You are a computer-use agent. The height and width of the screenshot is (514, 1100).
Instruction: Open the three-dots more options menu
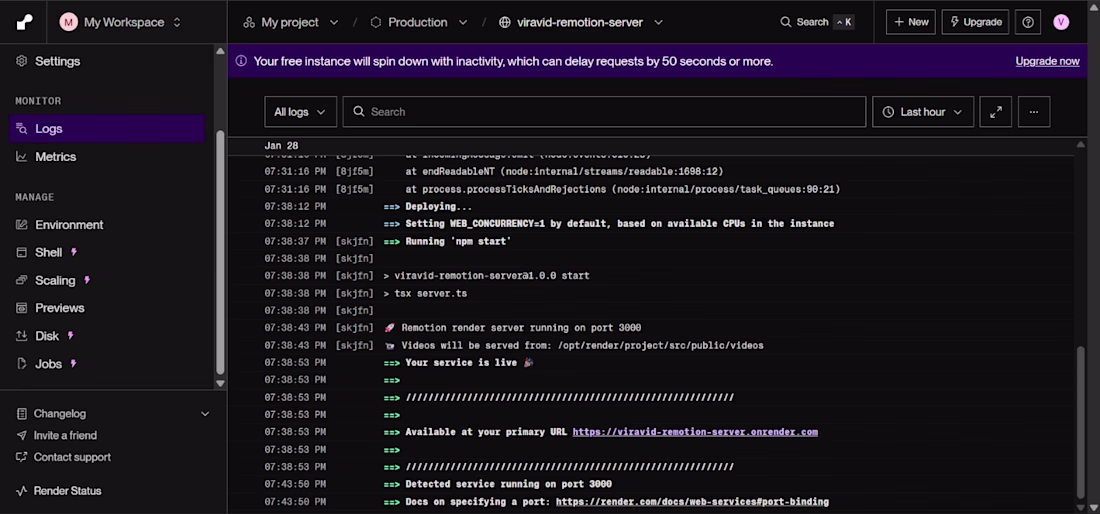[1033, 111]
